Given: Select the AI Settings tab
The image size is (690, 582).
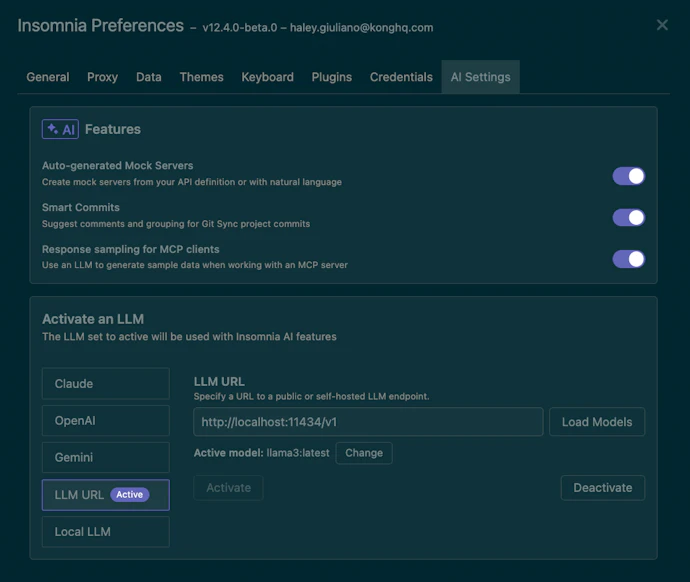Looking at the screenshot, I should click(x=481, y=77).
